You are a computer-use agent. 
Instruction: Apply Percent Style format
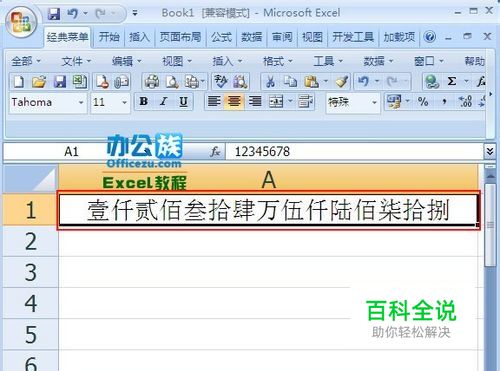pos(423,102)
